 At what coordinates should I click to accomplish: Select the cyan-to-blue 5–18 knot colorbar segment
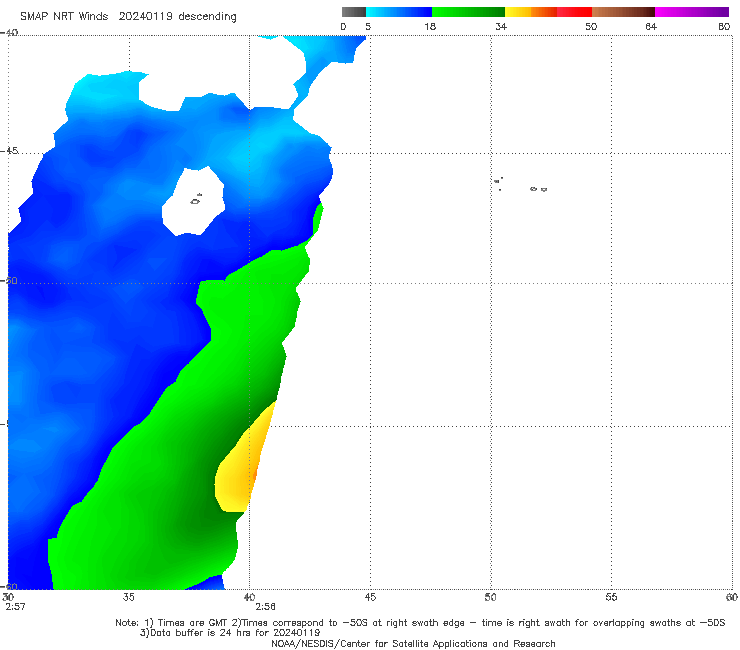(399, 12)
